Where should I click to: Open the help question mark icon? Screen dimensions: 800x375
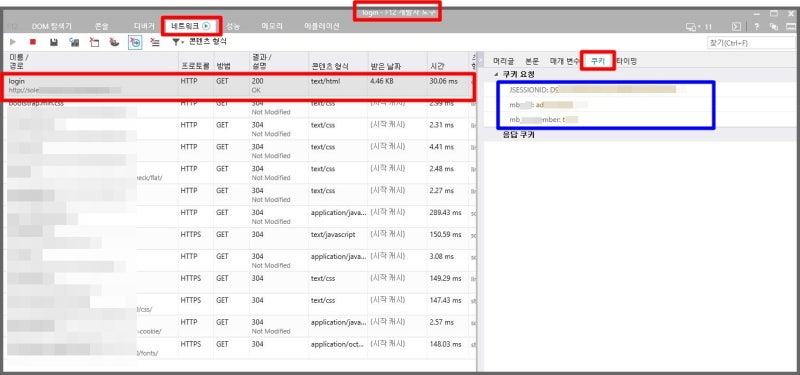pos(757,27)
